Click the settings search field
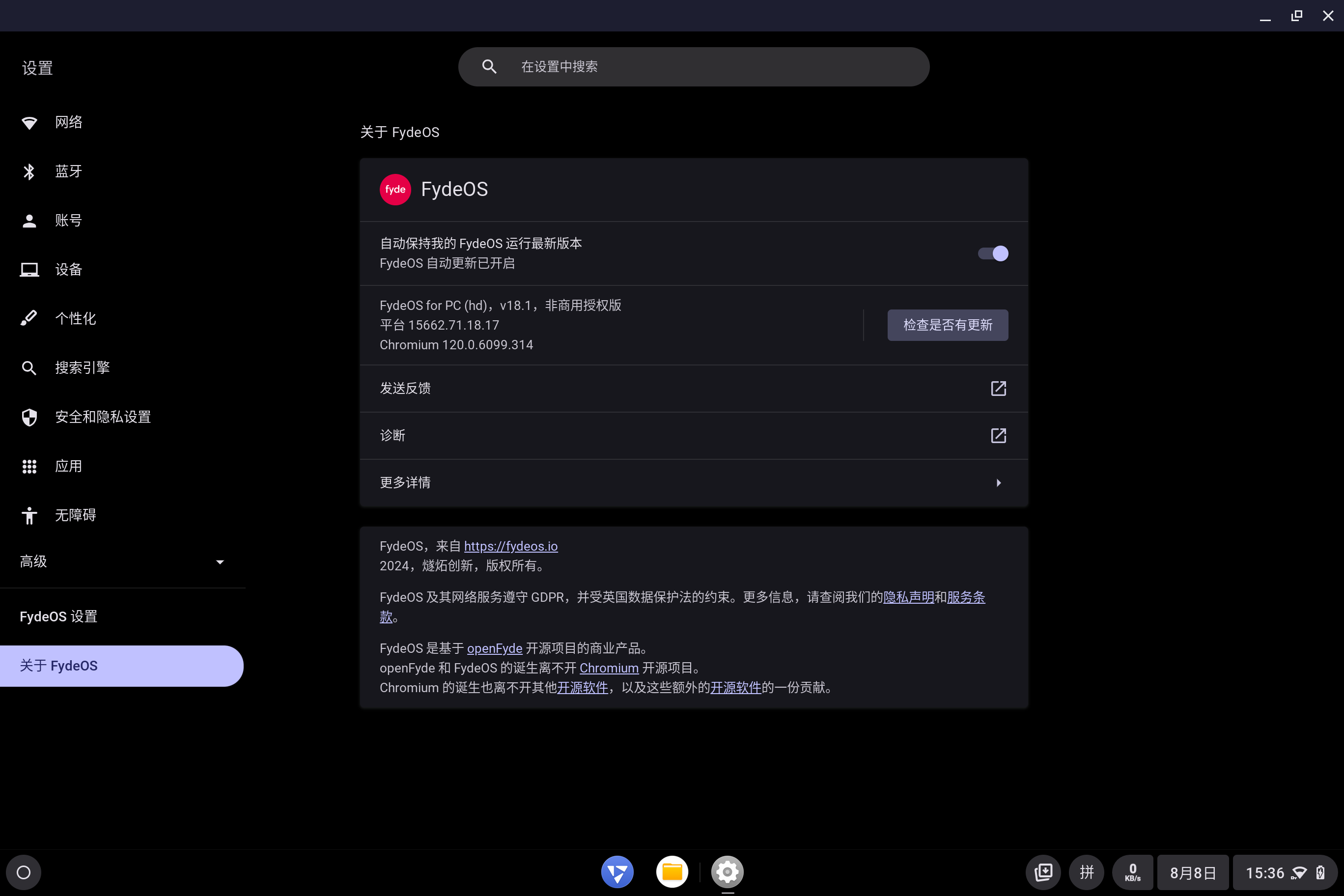Viewport: 1344px width, 896px height. click(693, 67)
